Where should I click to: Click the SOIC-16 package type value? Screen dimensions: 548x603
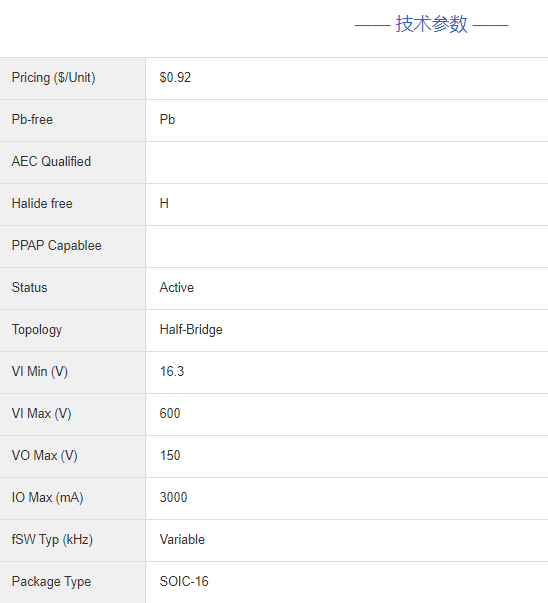point(184,581)
